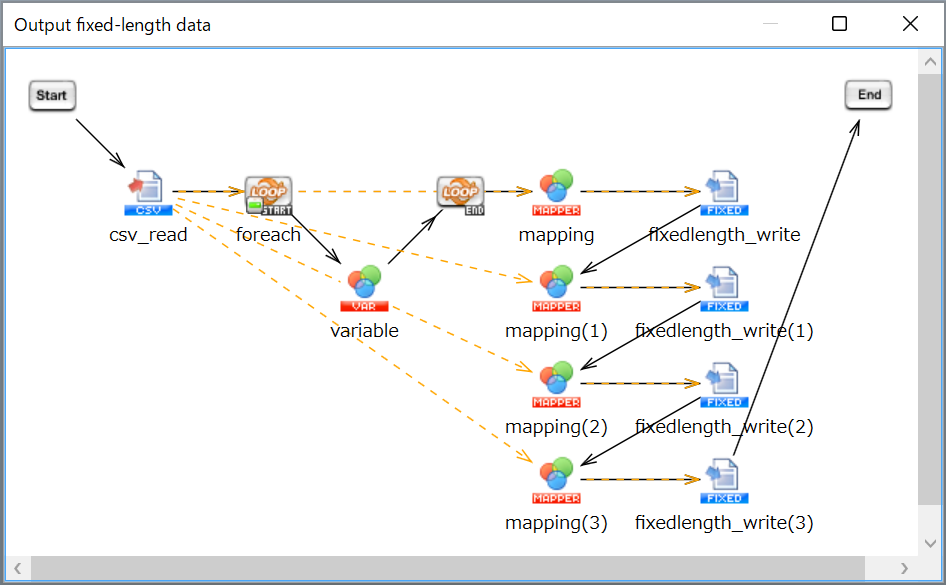Select the fixedlength_write(2) icon
The height and width of the screenshot is (585, 946).
click(724, 385)
